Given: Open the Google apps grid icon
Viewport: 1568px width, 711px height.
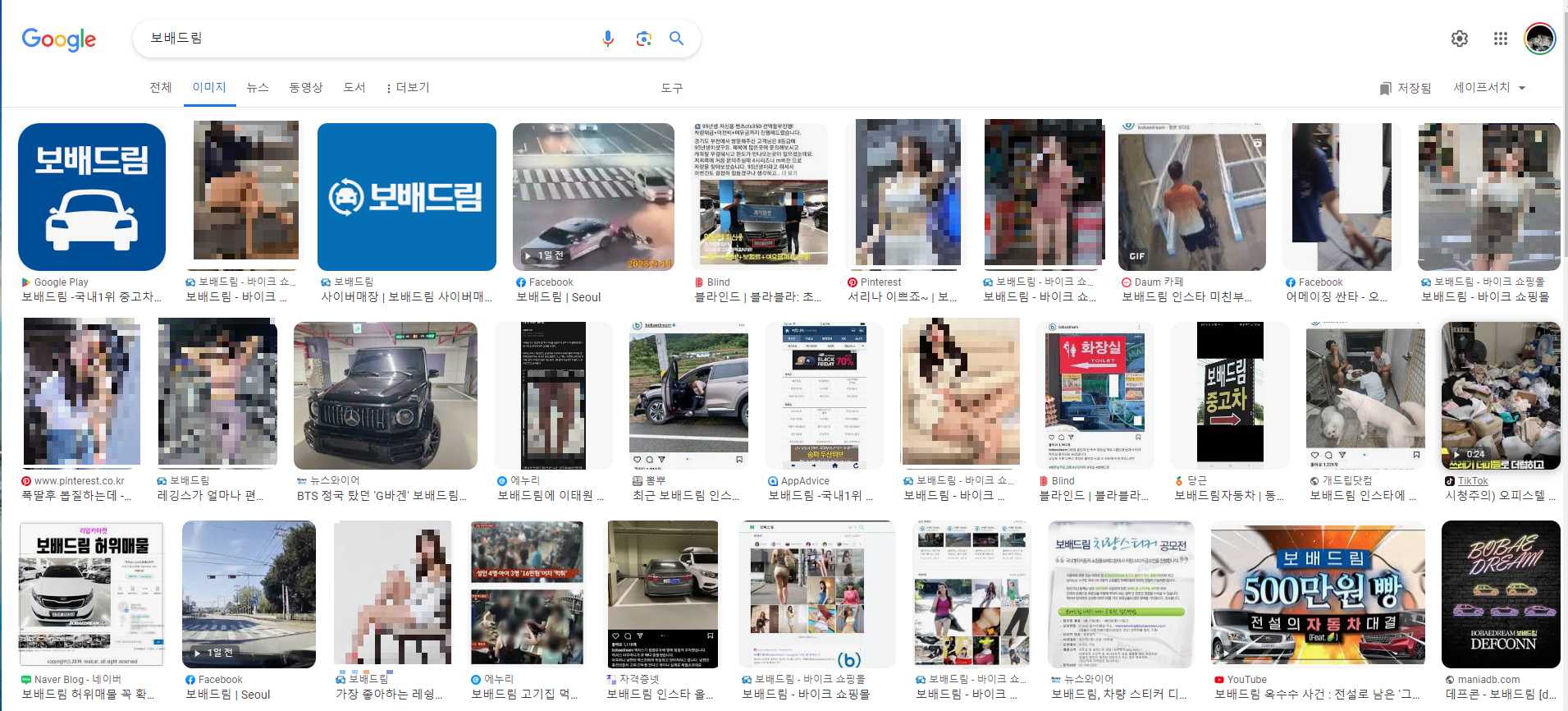Looking at the screenshot, I should [1501, 39].
